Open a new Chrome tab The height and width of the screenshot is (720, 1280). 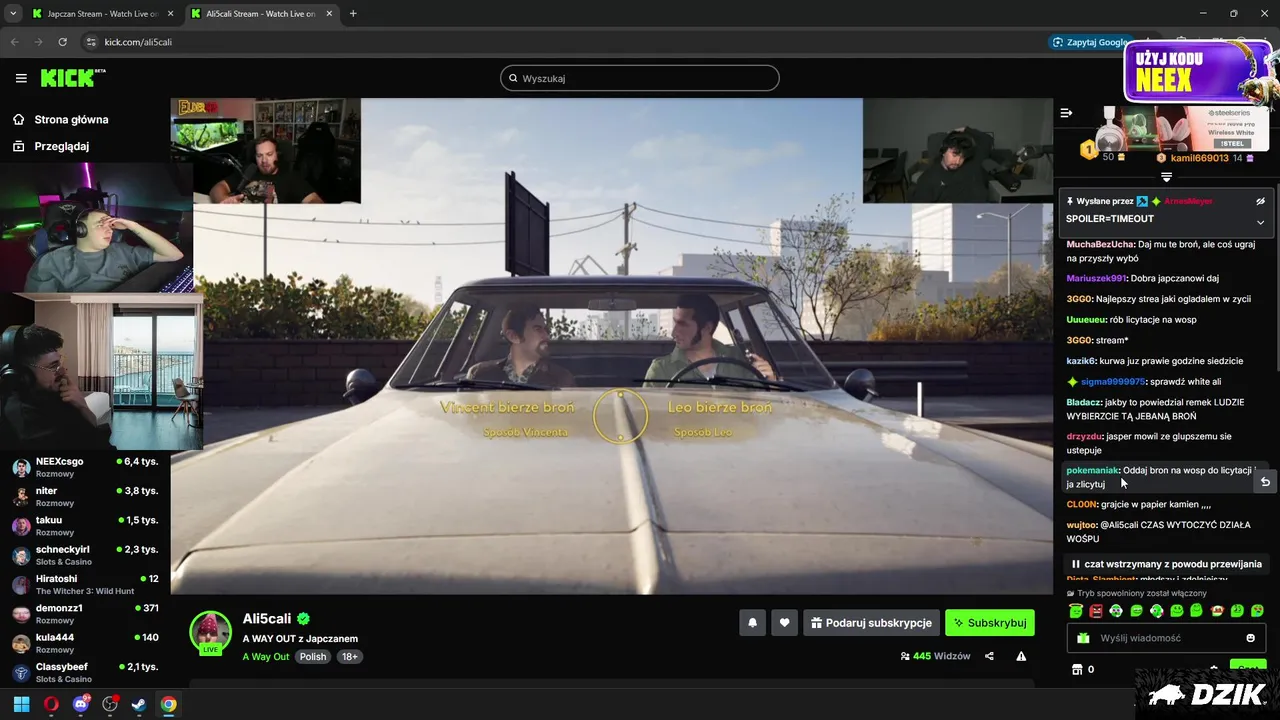pos(353,13)
